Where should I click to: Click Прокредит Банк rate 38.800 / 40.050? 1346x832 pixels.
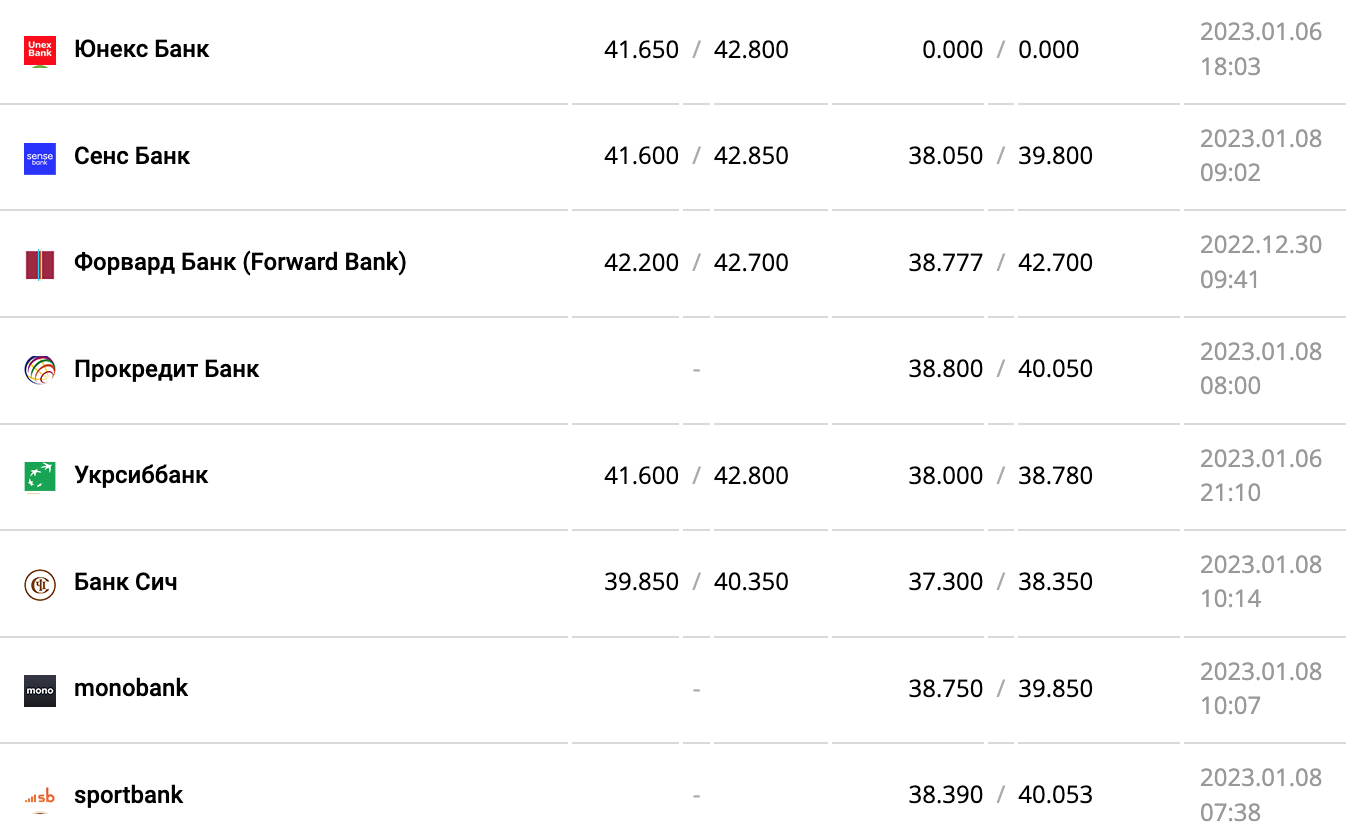[x=1000, y=369]
